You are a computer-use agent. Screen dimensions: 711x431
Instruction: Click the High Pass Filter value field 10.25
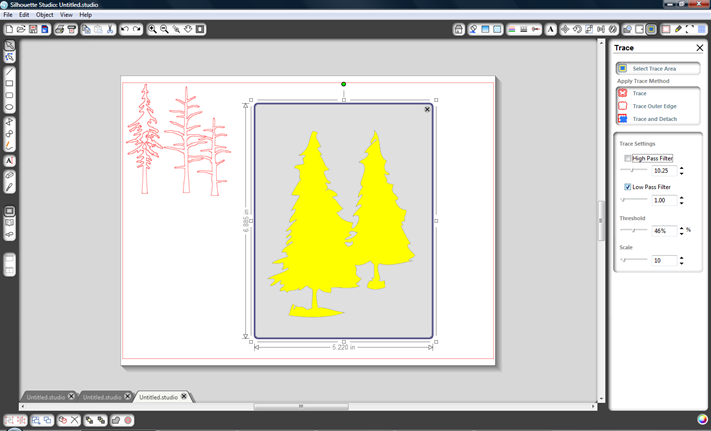(x=664, y=170)
